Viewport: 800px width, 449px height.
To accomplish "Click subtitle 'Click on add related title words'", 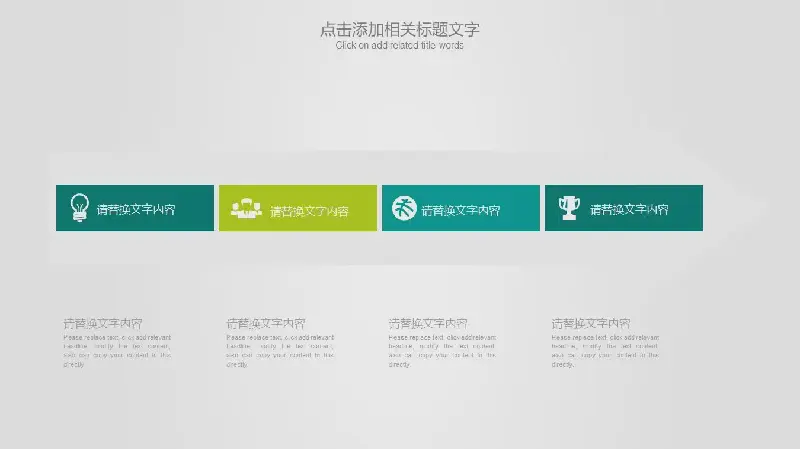I will 399,45.
